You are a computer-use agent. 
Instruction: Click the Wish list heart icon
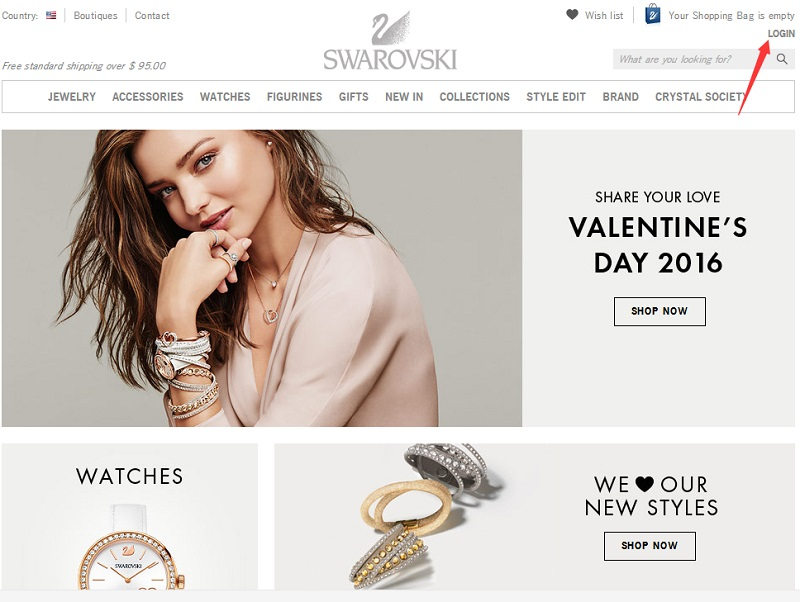click(x=572, y=15)
